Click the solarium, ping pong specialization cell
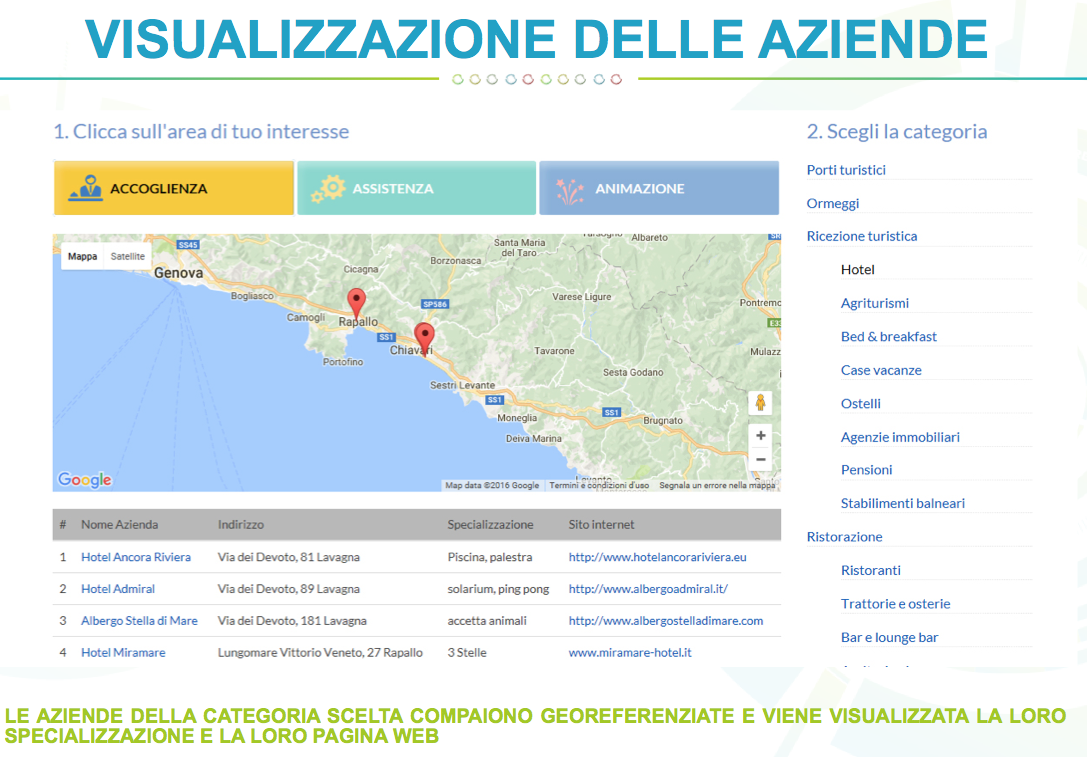 [498, 589]
